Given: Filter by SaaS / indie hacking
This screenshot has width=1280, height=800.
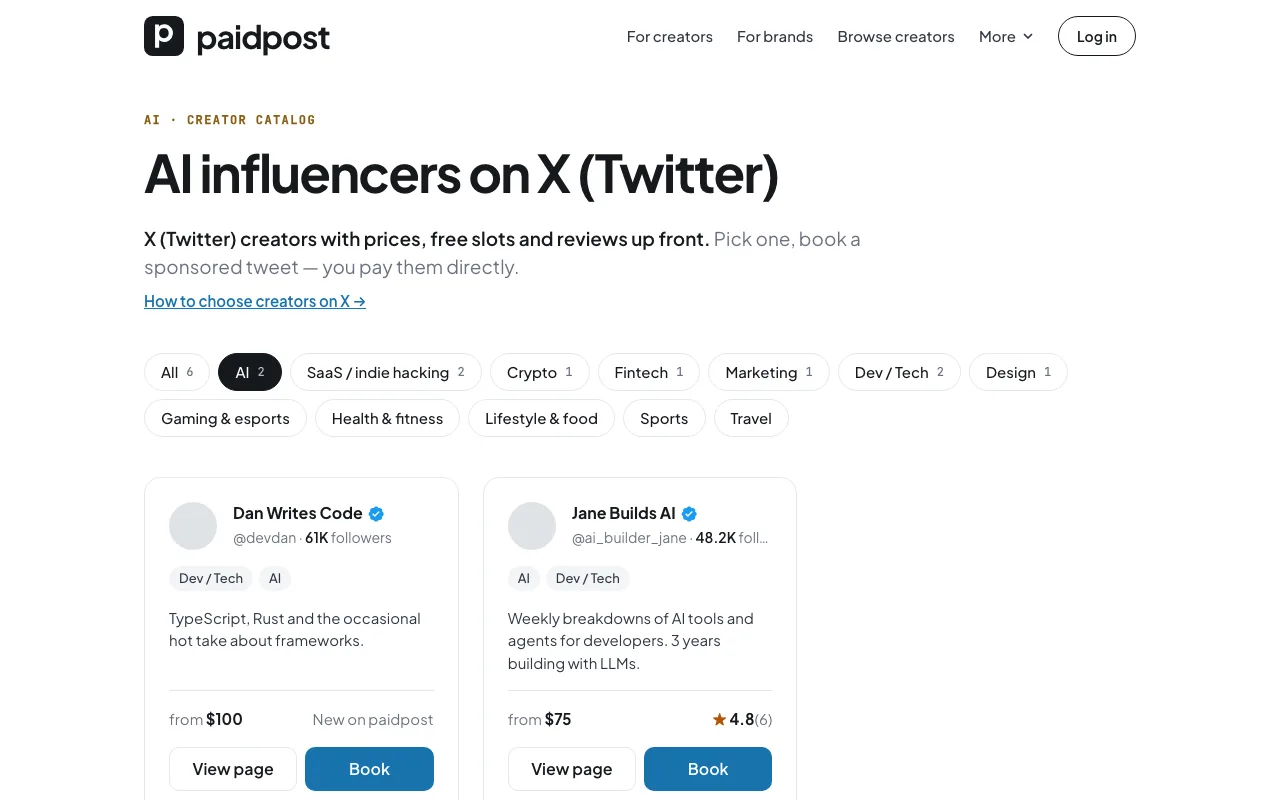Looking at the screenshot, I should (x=386, y=372).
